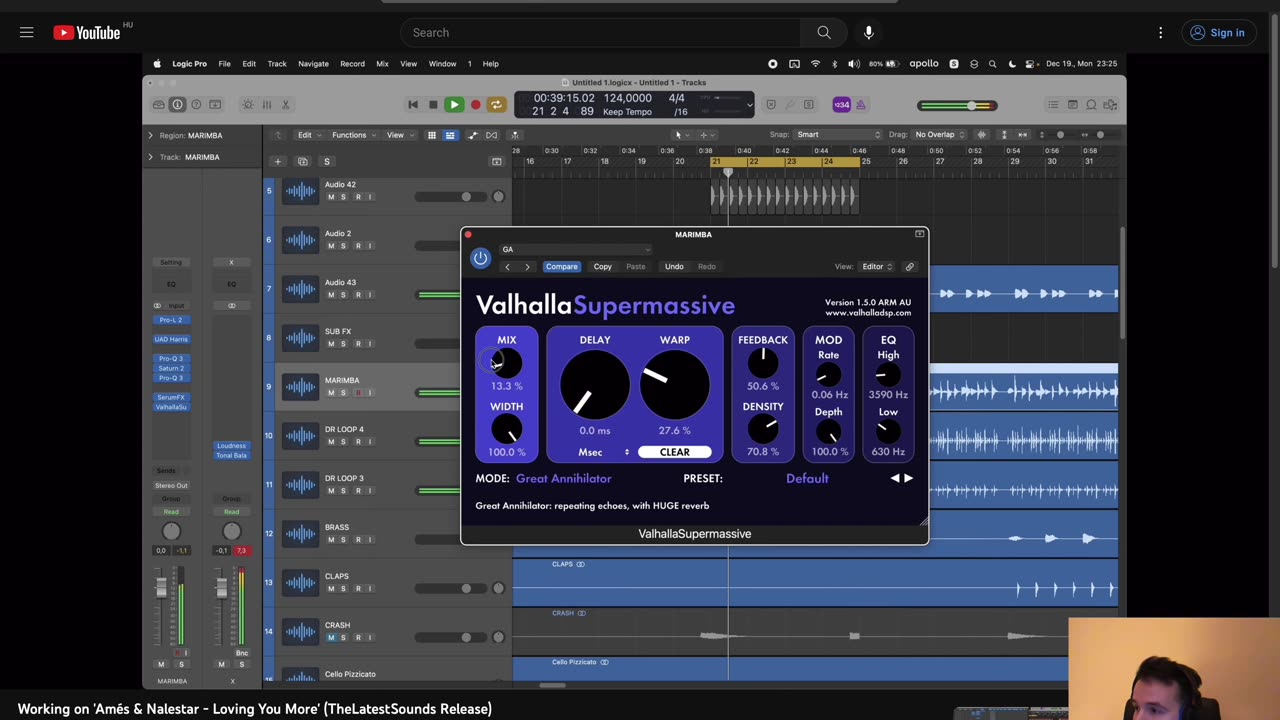
Task: Click the Flex show/hide button
Action: 491,135
